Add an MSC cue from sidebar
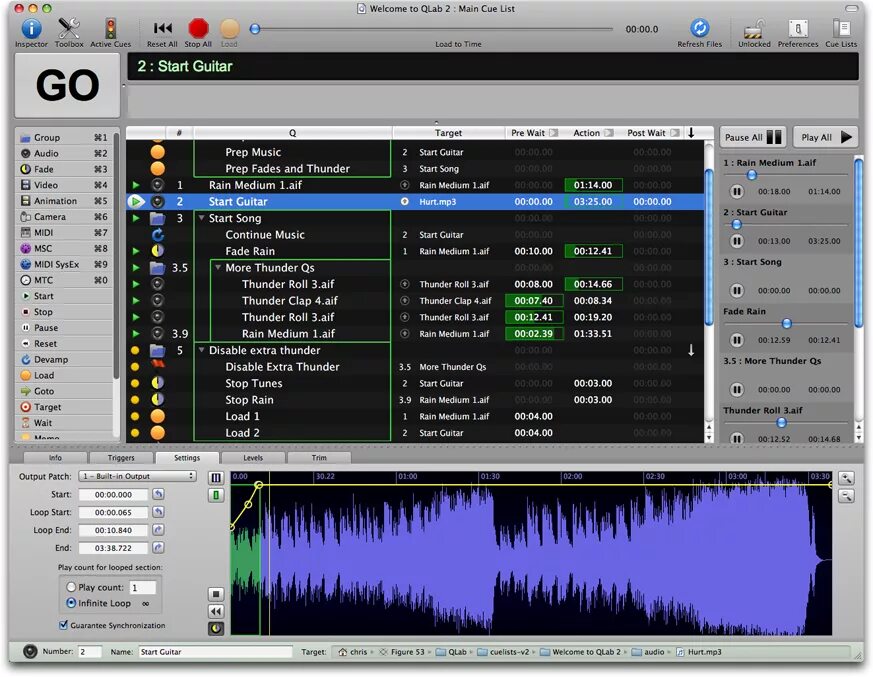This screenshot has height=677, width=873. click(66, 248)
